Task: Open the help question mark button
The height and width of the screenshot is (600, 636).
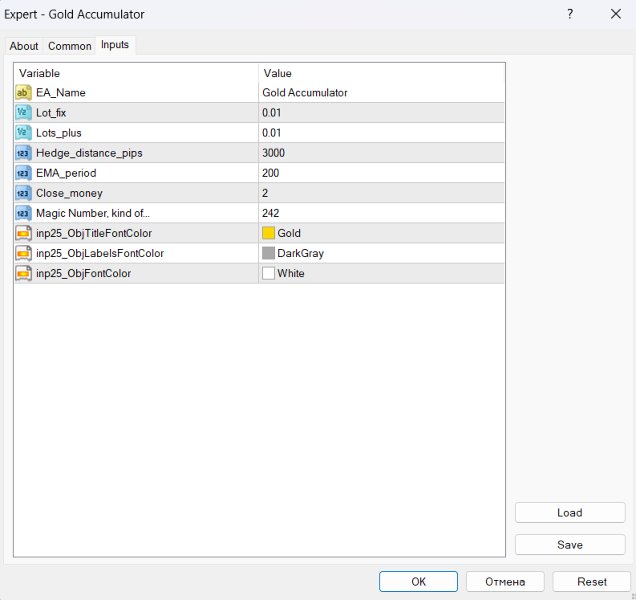Action: pos(570,14)
